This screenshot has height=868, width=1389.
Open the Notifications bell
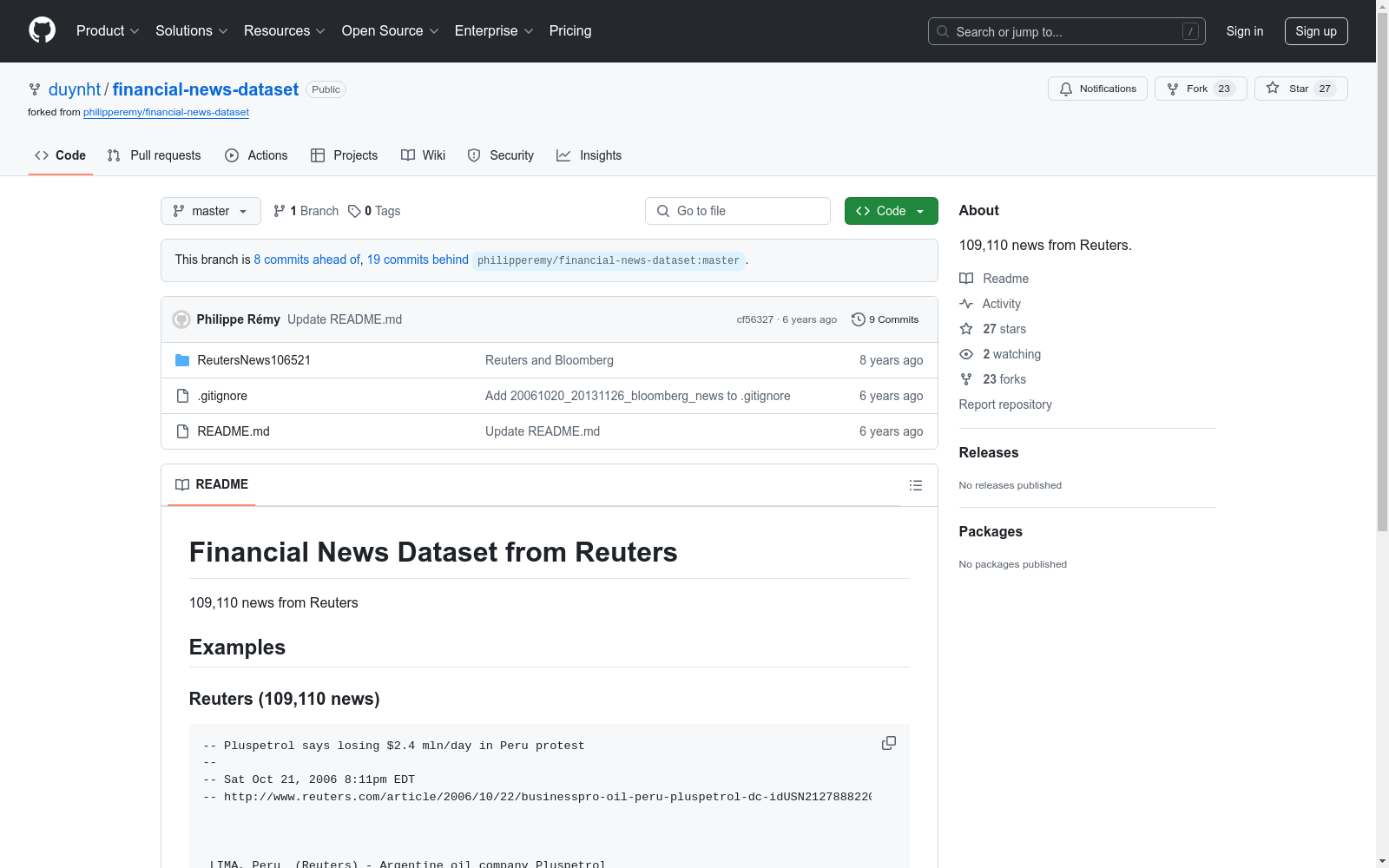point(1066,89)
